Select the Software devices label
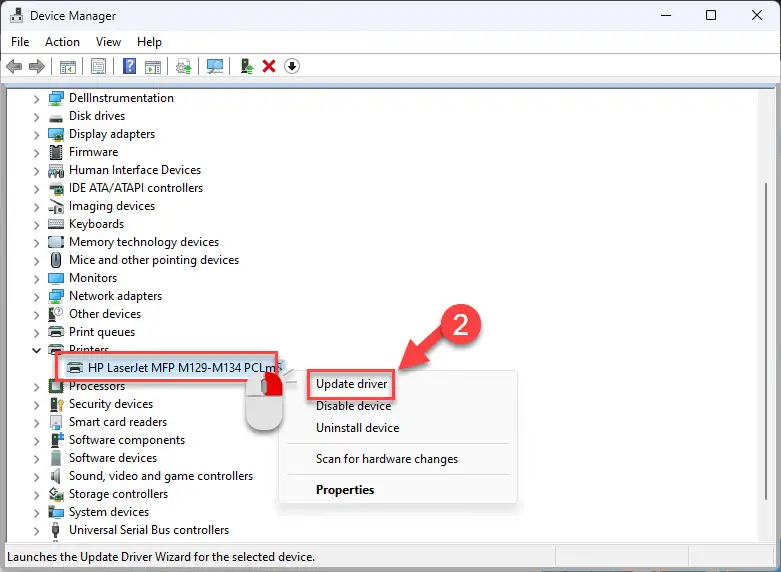This screenshot has height=572, width=781. pyautogui.click(x=113, y=458)
